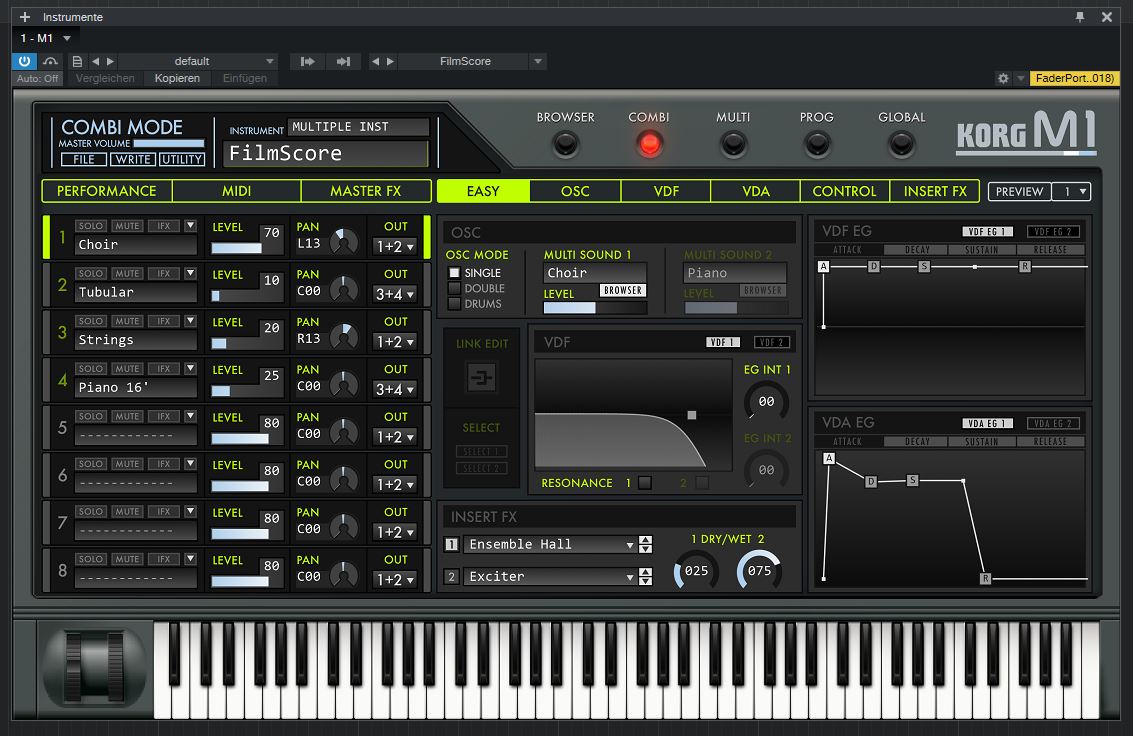Mute the Piano 16' timbre

click(x=127, y=369)
